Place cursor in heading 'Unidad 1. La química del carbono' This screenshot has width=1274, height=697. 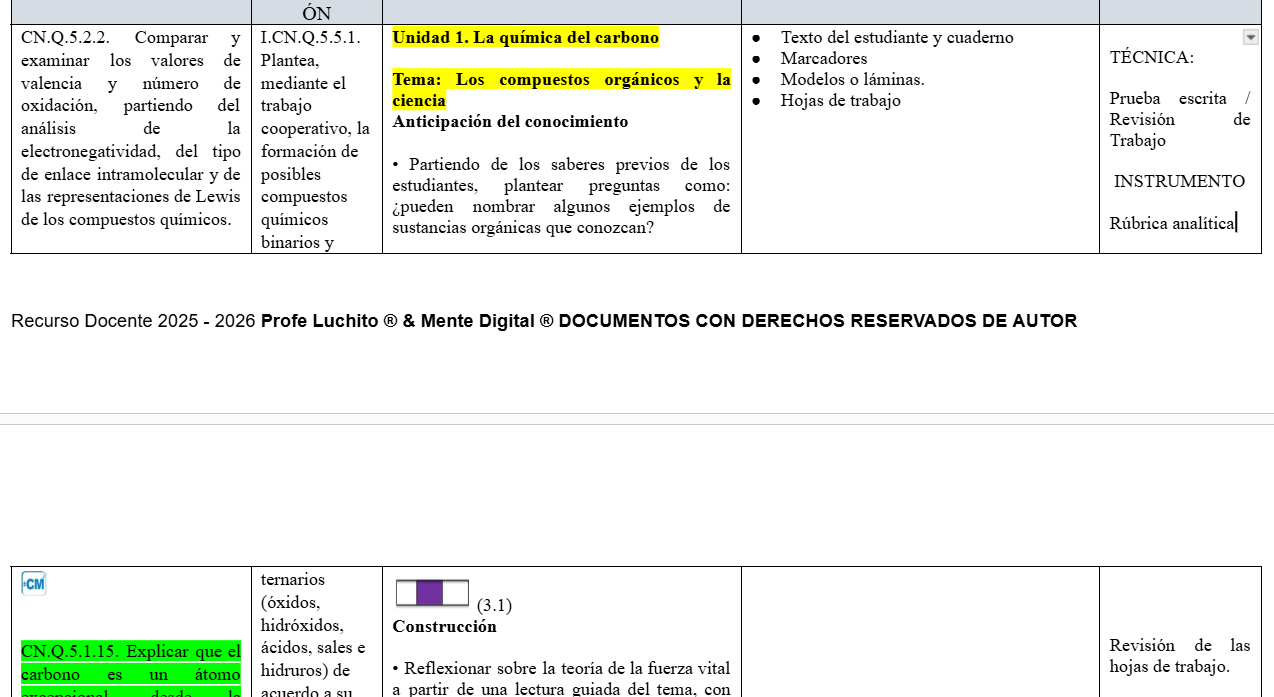(x=525, y=38)
